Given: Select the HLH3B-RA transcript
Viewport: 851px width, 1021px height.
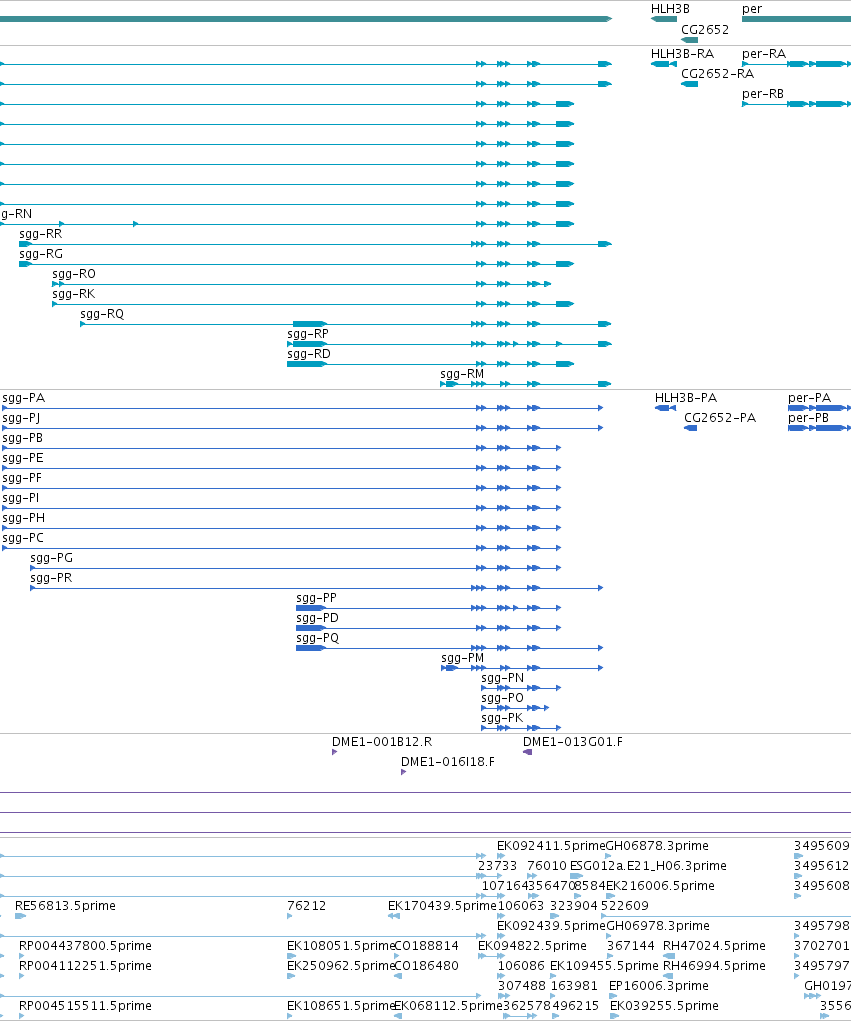Looking at the screenshot, I should click(x=663, y=64).
